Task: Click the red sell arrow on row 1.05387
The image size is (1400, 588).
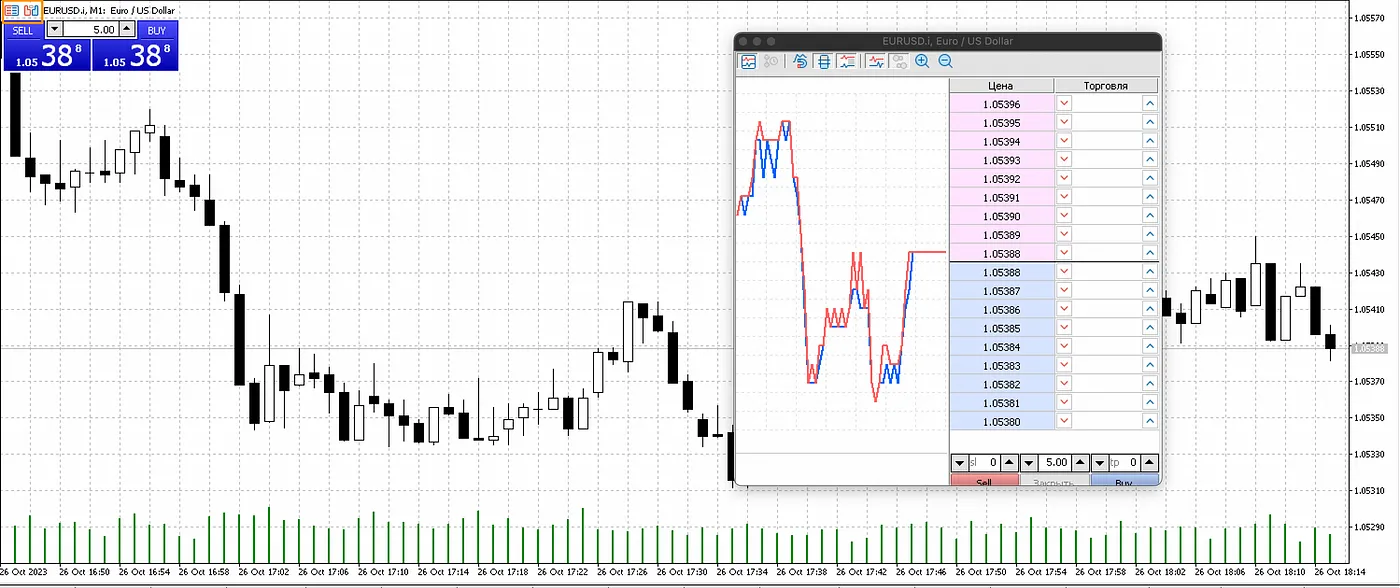Action: click(1064, 291)
